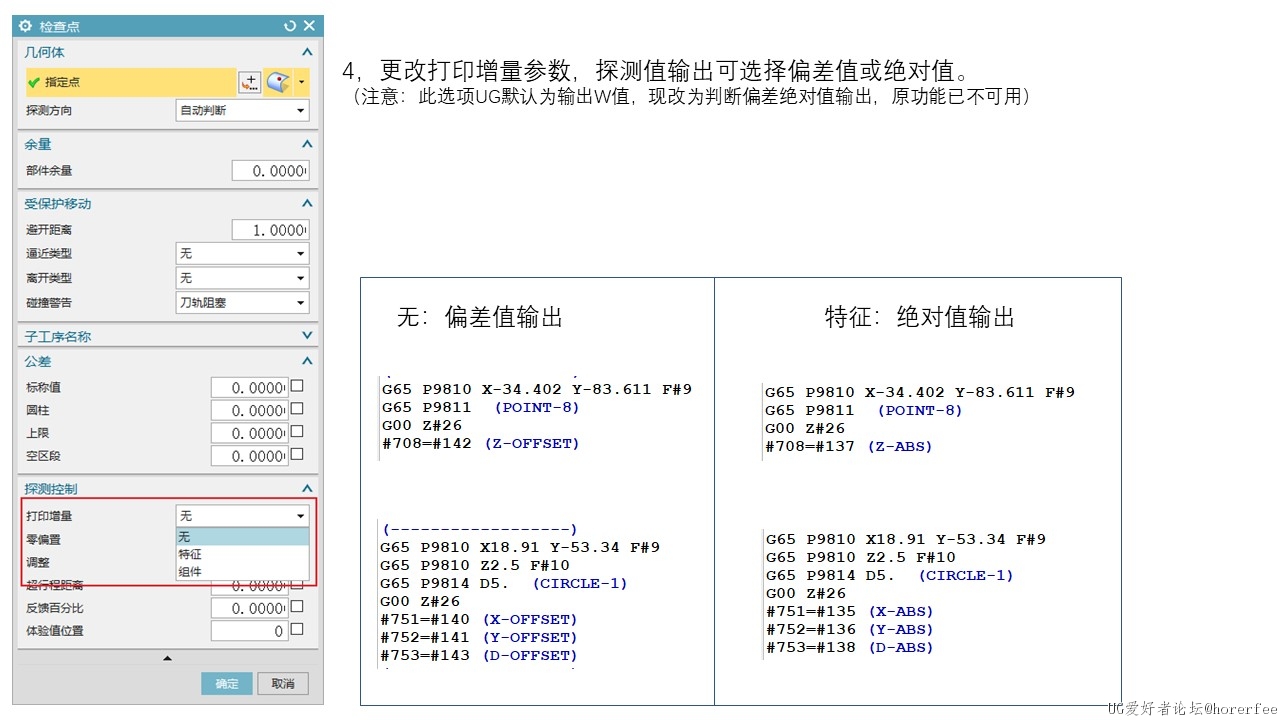1280x720 pixels.
Task: Close the 检查点 dialog
Action: tap(309, 26)
